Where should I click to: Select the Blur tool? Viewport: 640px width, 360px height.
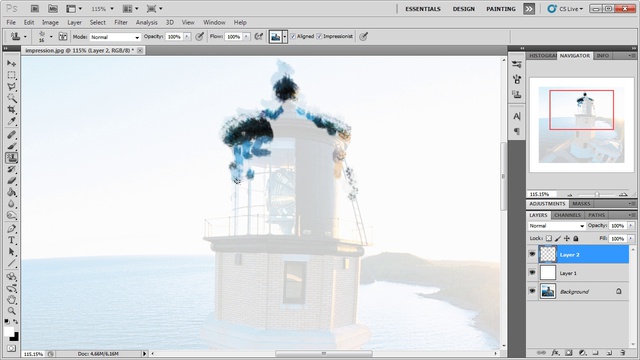(x=11, y=203)
